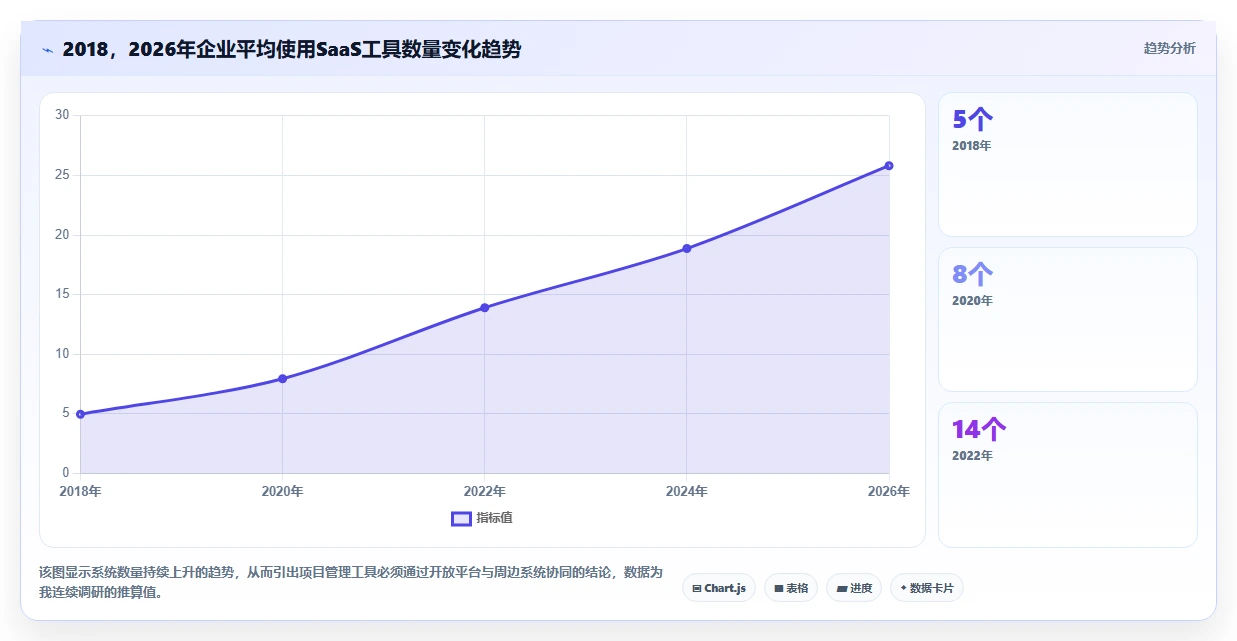Image resolution: width=1237 pixels, height=641 pixels.
Task: Open the 8个 2020年 data card
Action: (x=1067, y=320)
